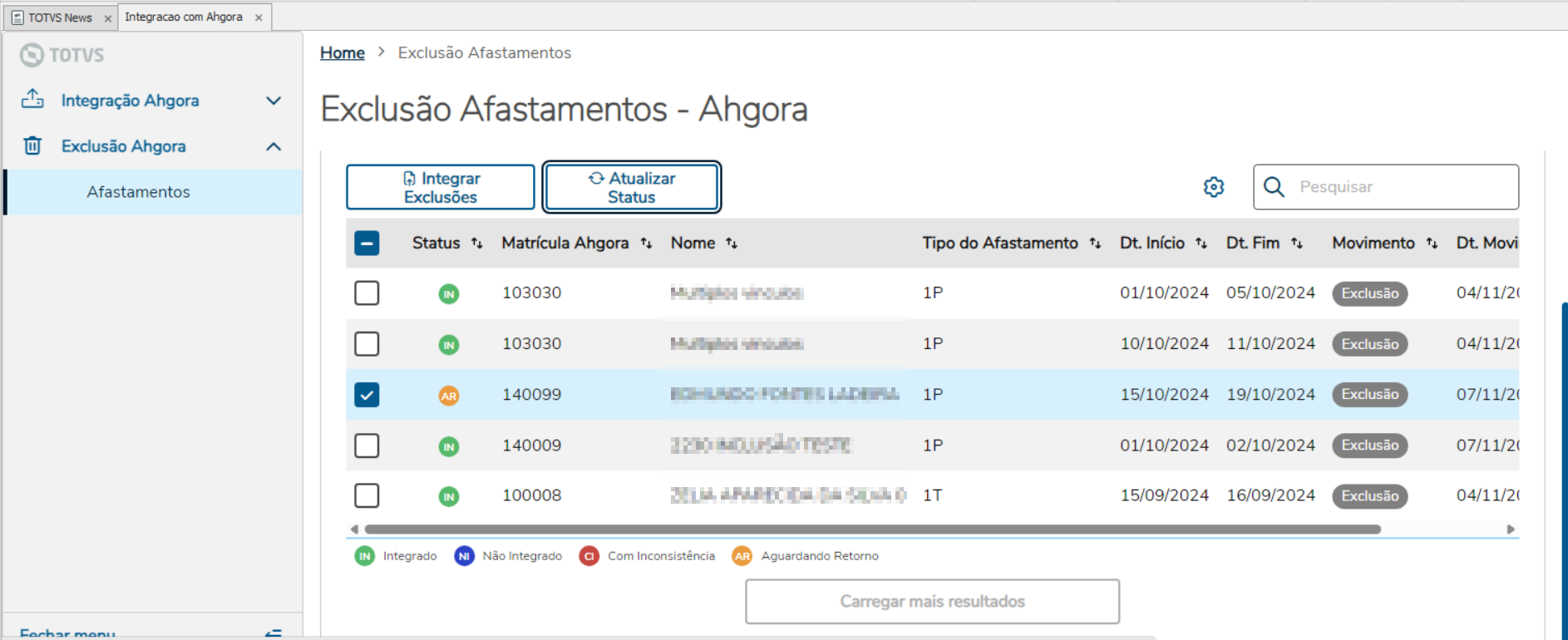Open Integração Ahgora sidebar menu
The width and height of the screenshot is (1568, 640).
click(x=152, y=101)
